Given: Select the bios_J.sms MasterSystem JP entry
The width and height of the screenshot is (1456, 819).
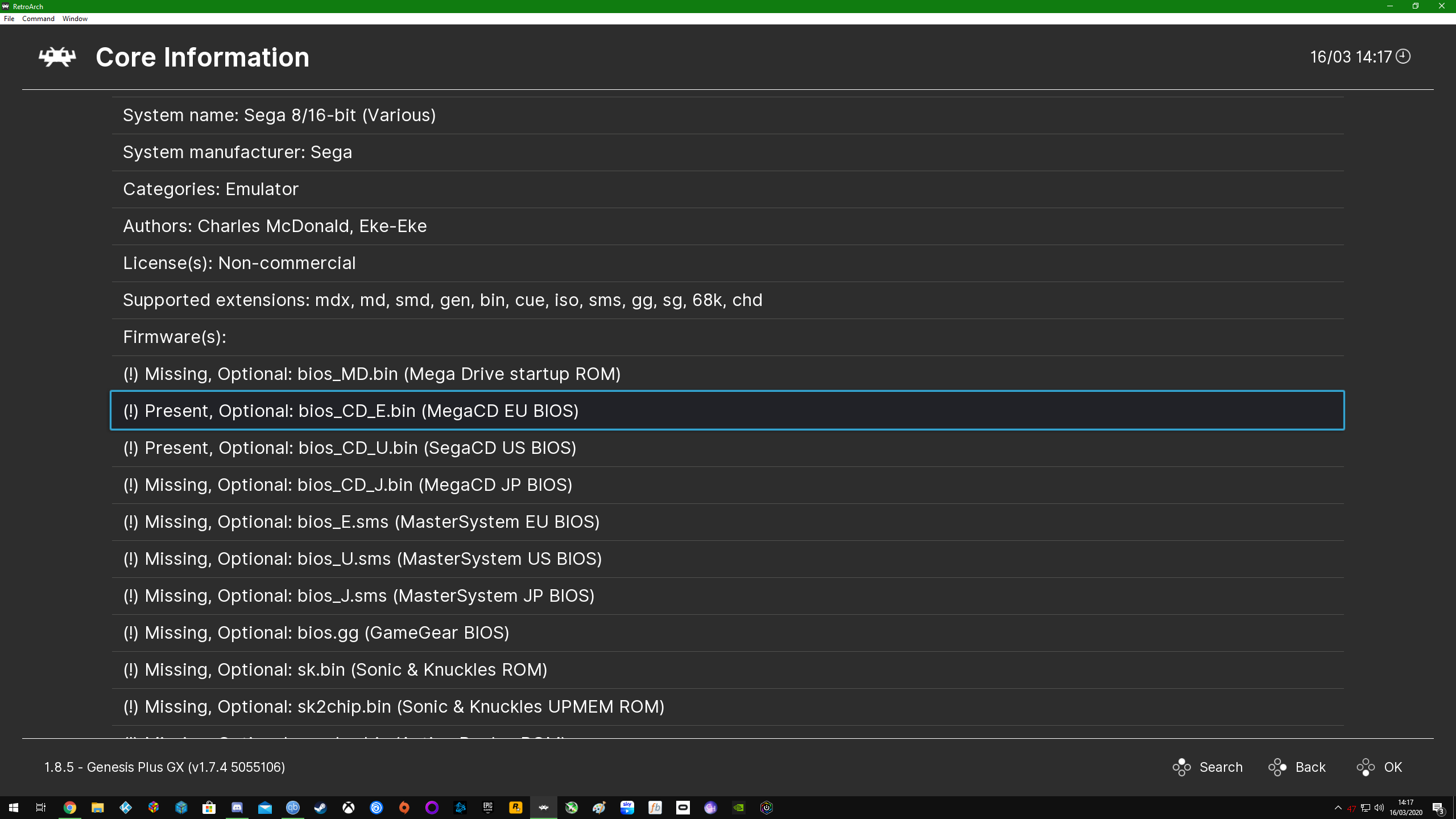Looking at the screenshot, I should [727, 596].
